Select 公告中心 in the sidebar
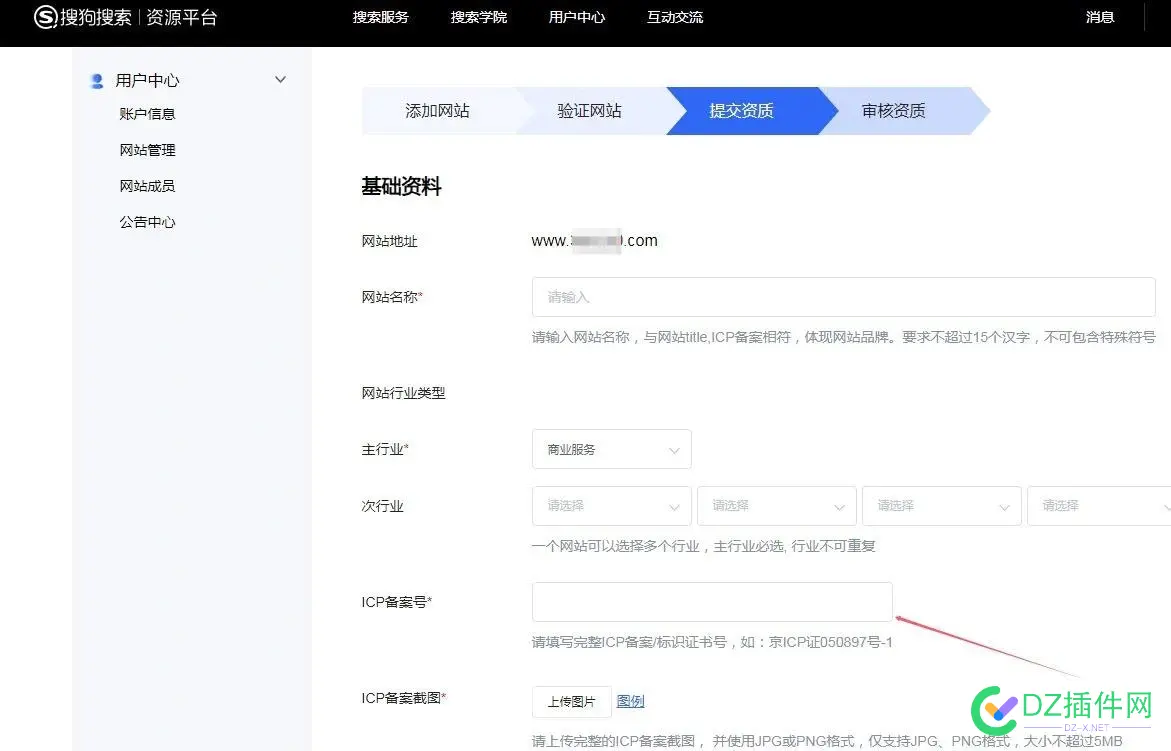The image size is (1171, 751). pyautogui.click(x=147, y=221)
